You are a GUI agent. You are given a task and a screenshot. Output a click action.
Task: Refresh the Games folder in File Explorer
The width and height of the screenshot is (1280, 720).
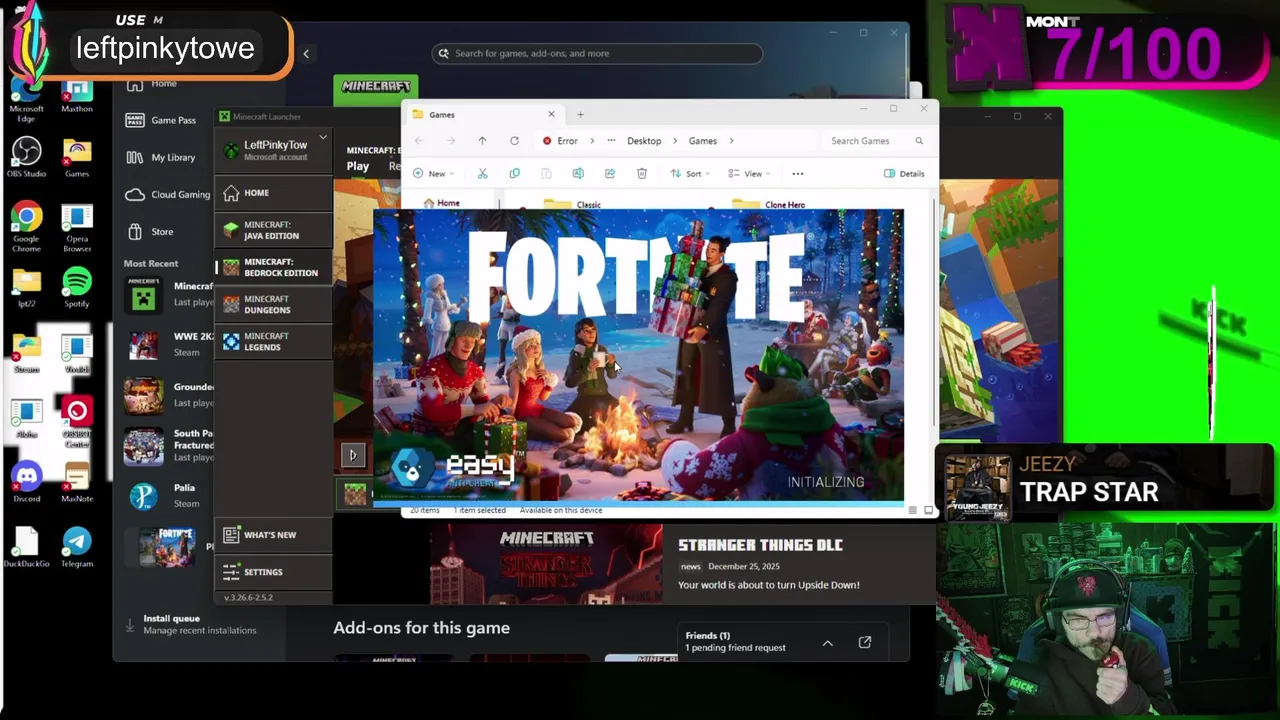514,141
